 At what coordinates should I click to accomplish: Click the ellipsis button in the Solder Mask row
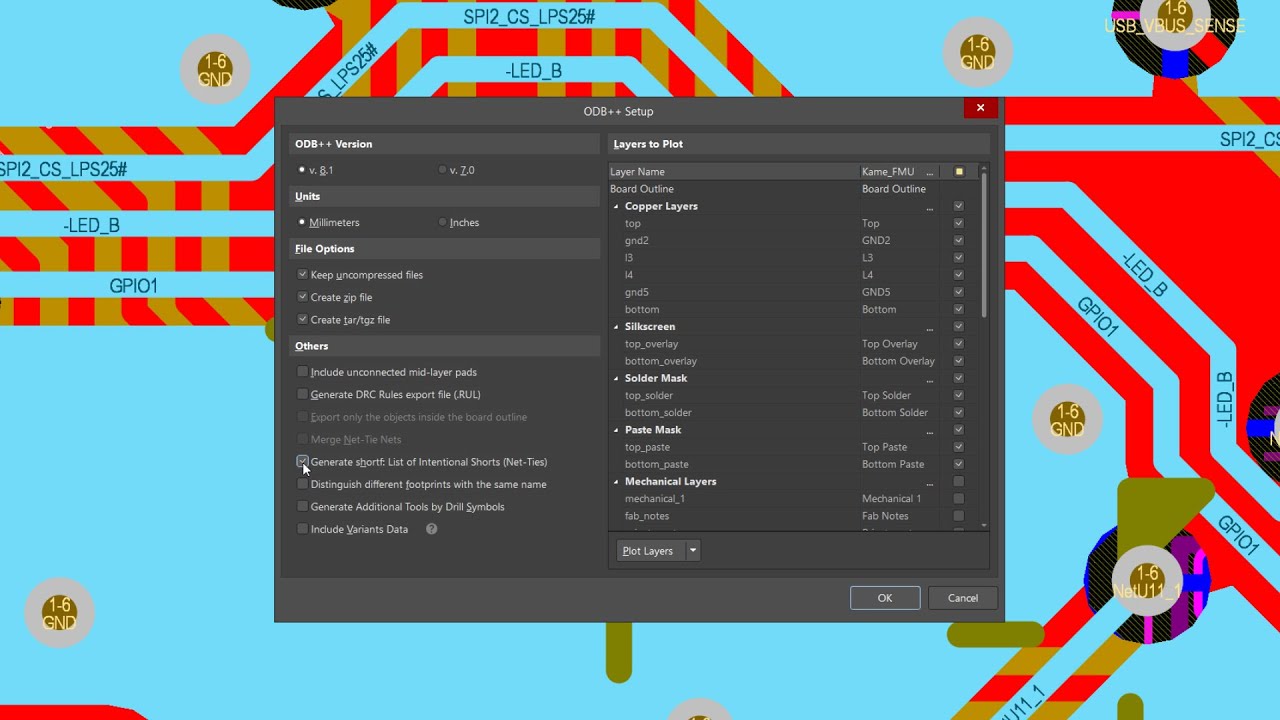click(930, 379)
